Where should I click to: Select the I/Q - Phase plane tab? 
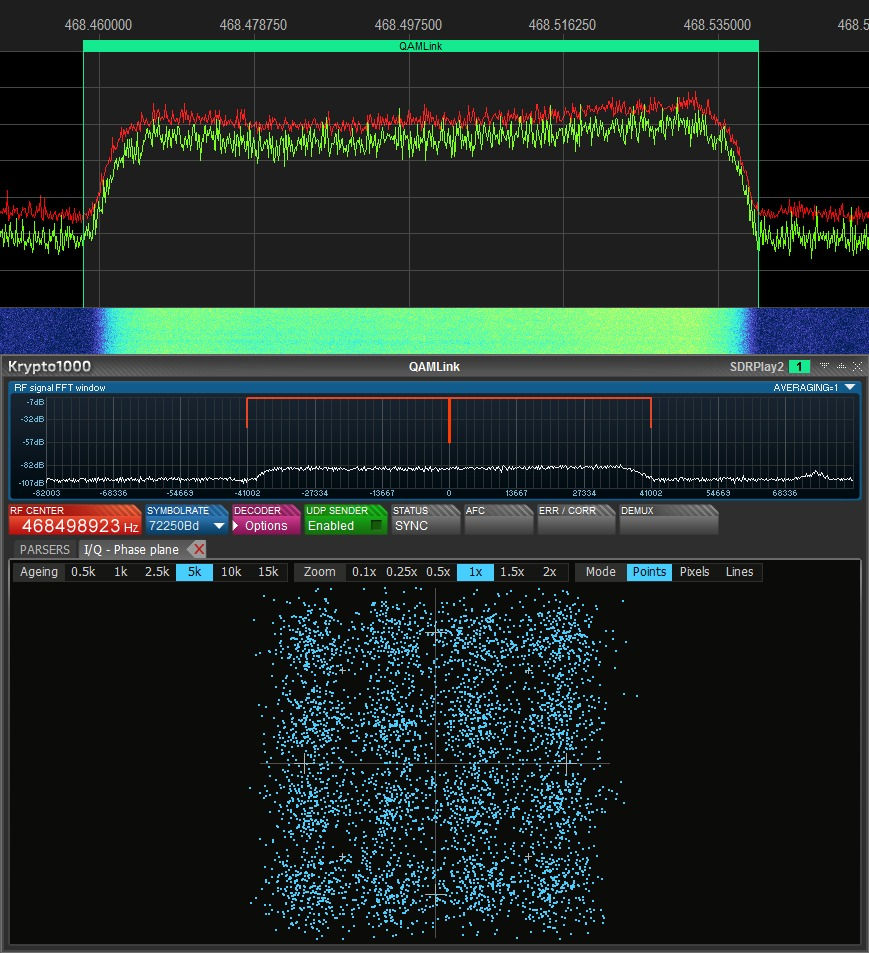[x=131, y=549]
